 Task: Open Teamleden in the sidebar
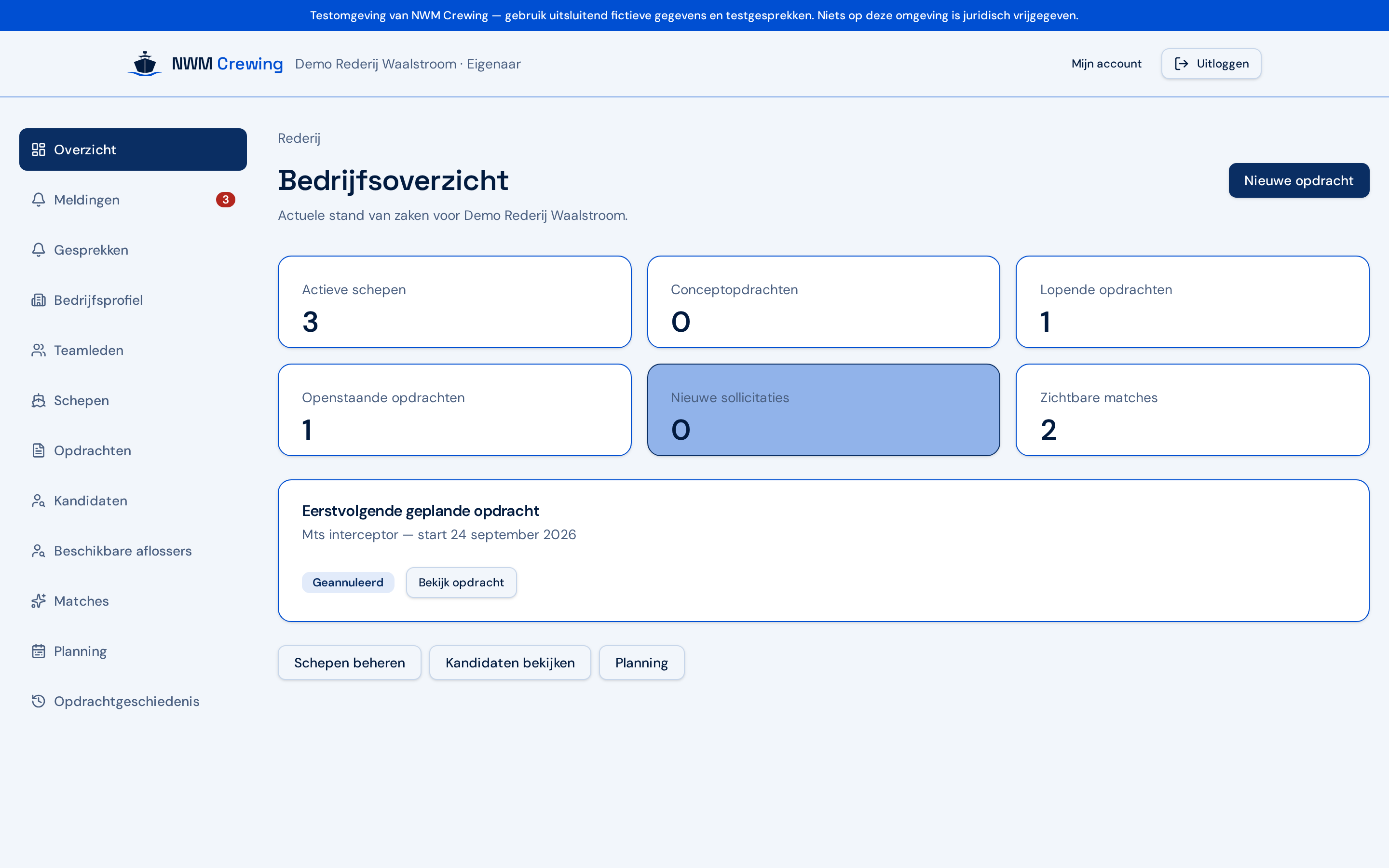[x=133, y=350]
